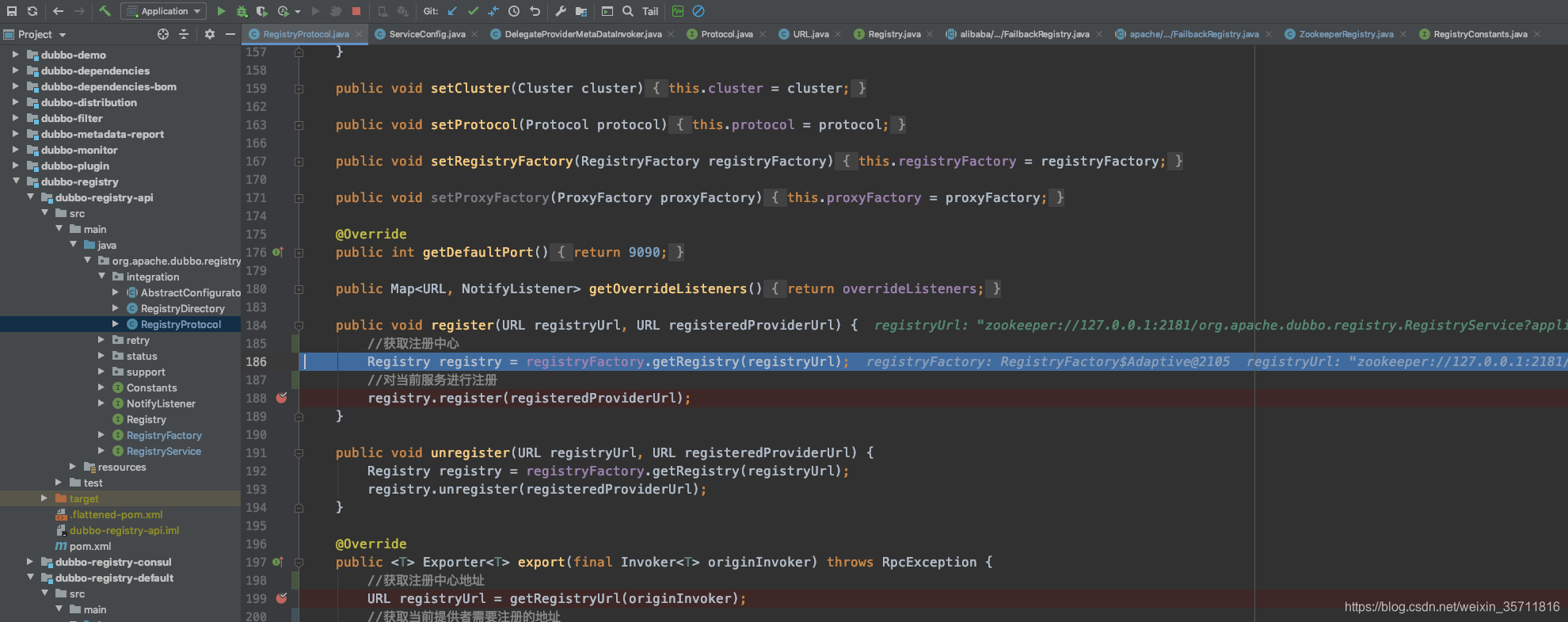Collapse the integration package
1568x622 pixels.
coord(101,277)
